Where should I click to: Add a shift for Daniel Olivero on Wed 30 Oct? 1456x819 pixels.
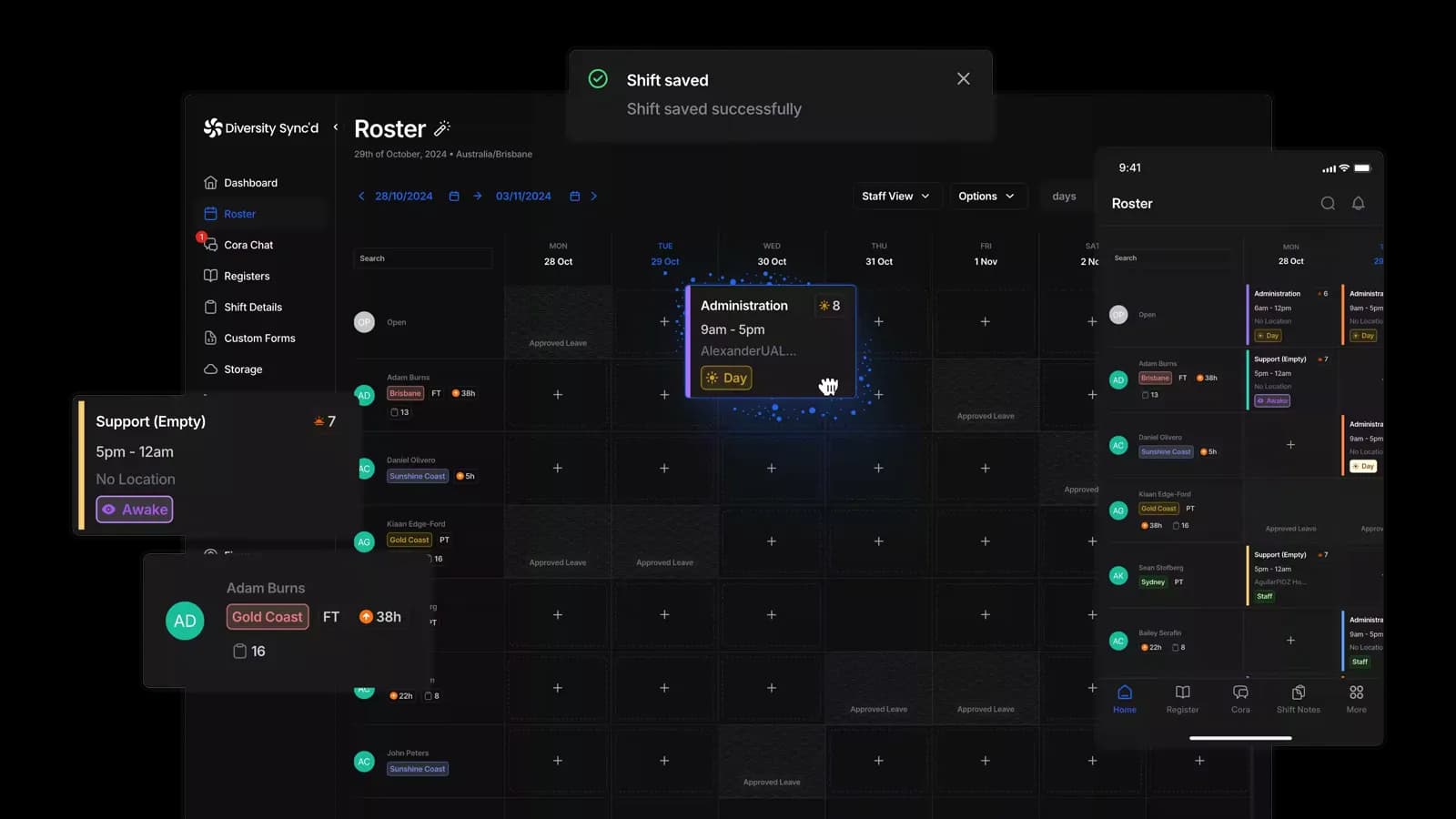[x=772, y=468]
